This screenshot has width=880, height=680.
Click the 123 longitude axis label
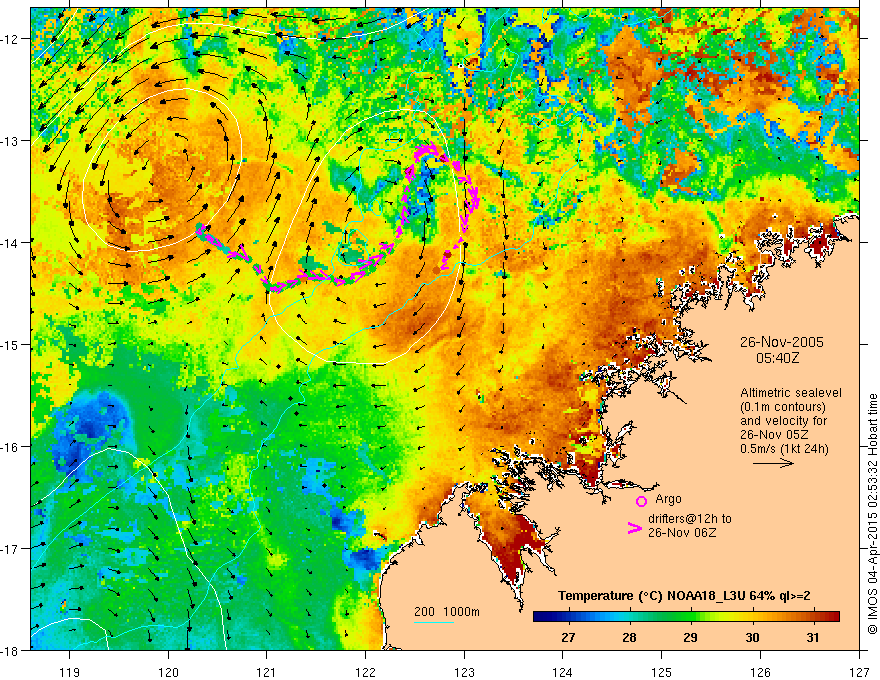464,672
